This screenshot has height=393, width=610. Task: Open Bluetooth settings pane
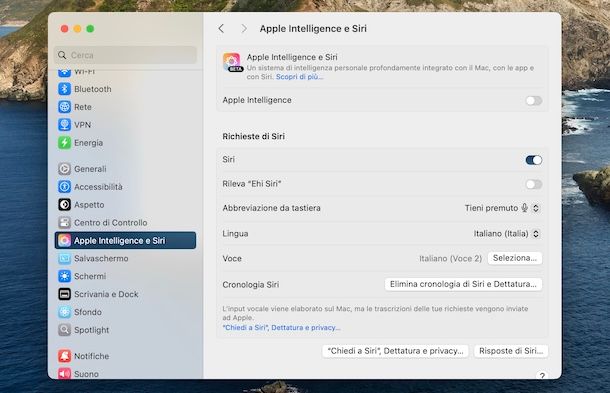(x=126, y=89)
